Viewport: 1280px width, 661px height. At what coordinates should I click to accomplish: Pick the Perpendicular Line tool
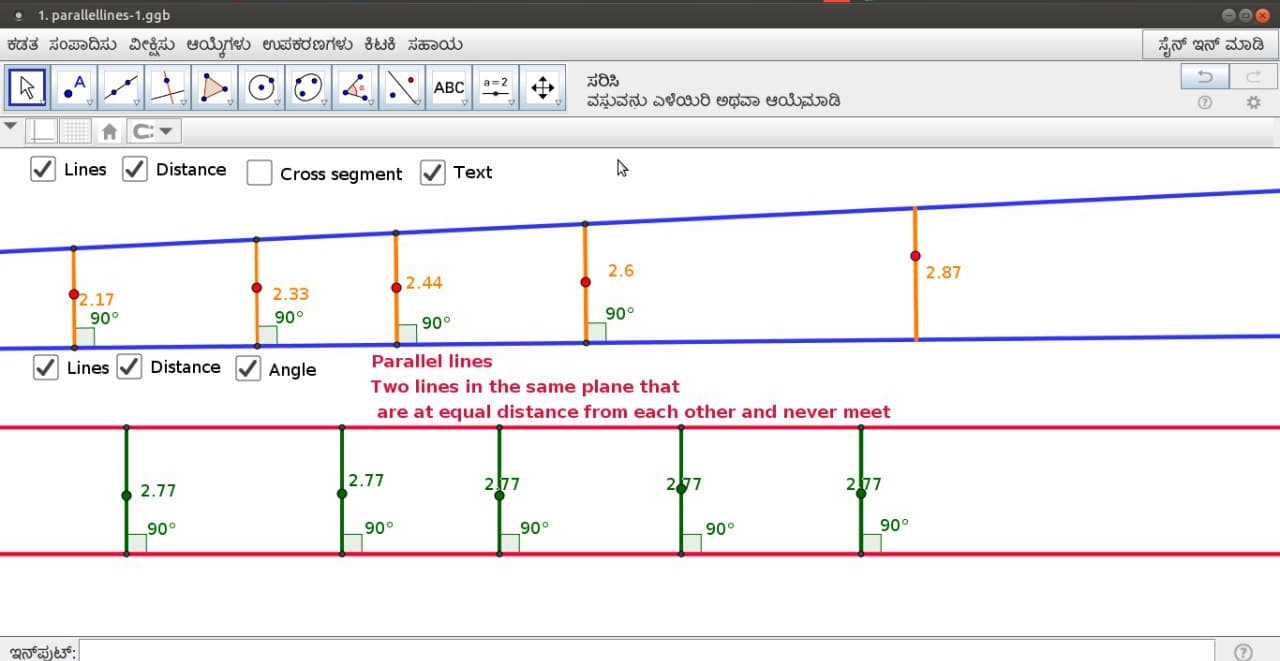tap(168, 88)
